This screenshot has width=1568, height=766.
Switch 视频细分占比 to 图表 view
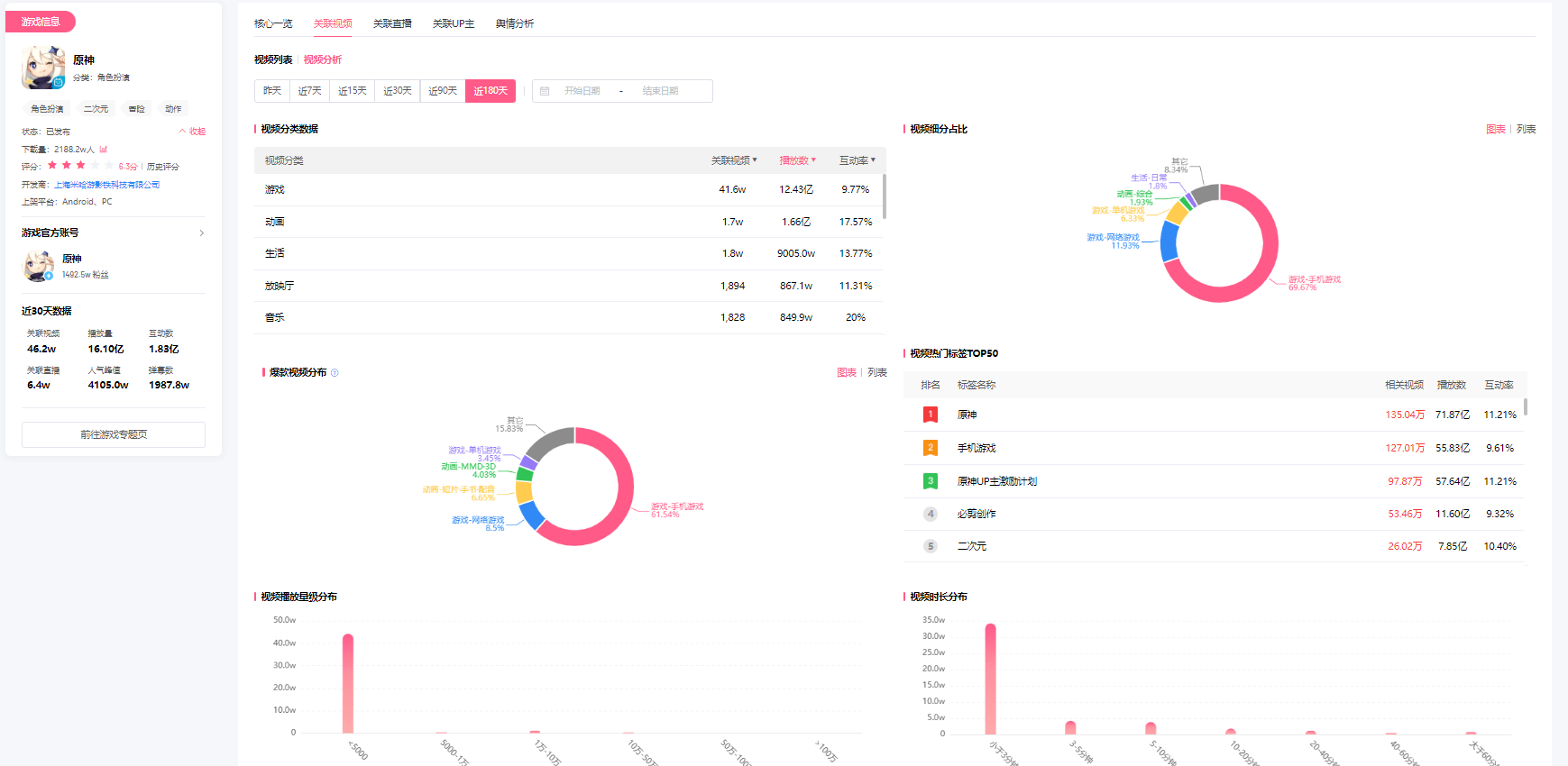point(1495,129)
